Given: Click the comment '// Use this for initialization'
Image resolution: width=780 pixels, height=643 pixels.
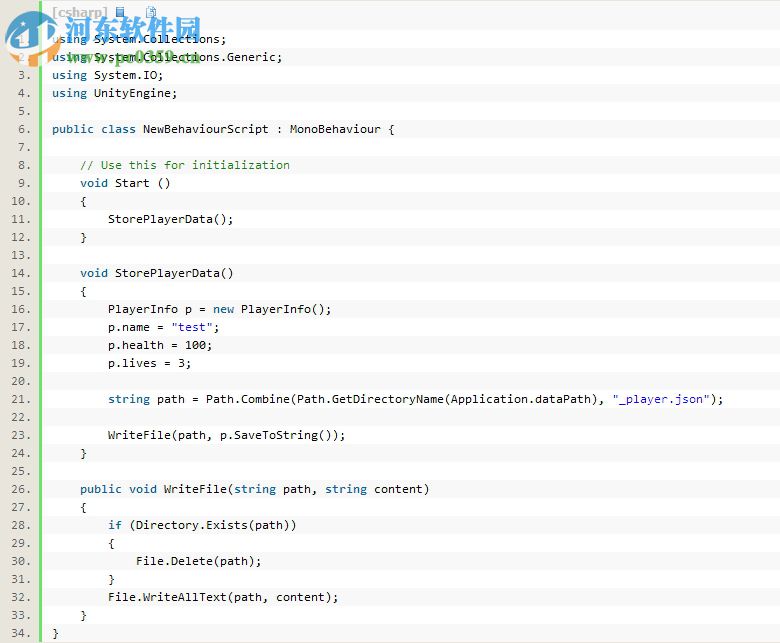Looking at the screenshot, I should (x=185, y=165).
